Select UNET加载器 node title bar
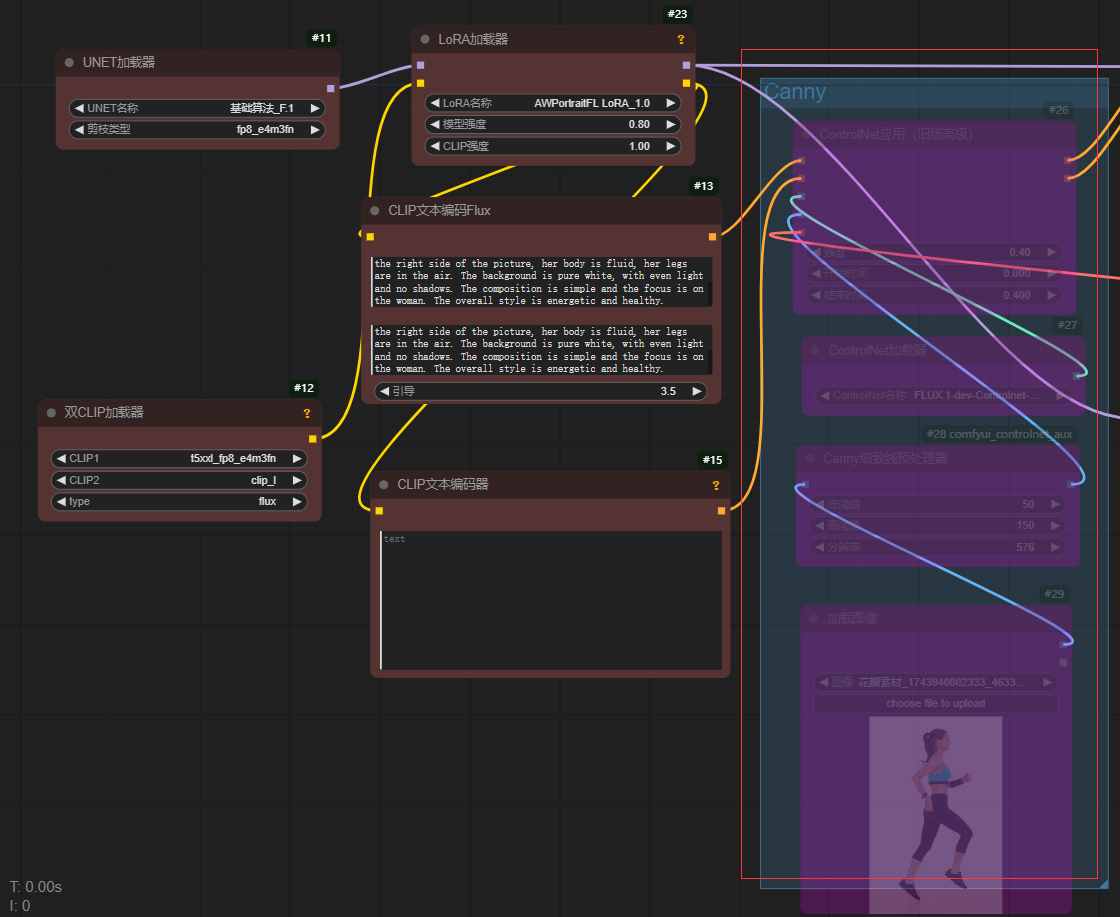The image size is (1120, 917). click(197, 63)
